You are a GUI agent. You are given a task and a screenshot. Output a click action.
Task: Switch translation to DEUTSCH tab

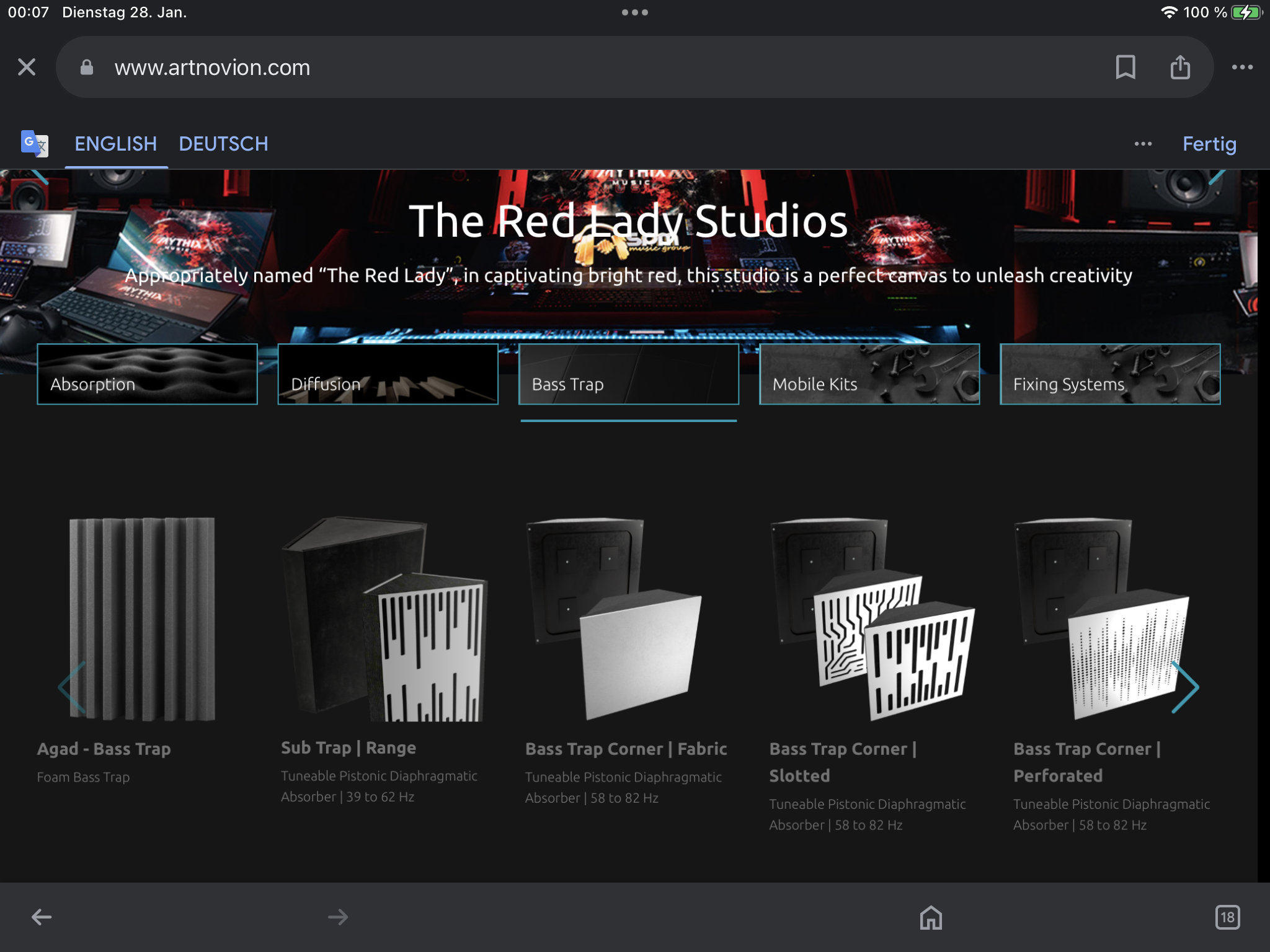[x=223, y=144]
